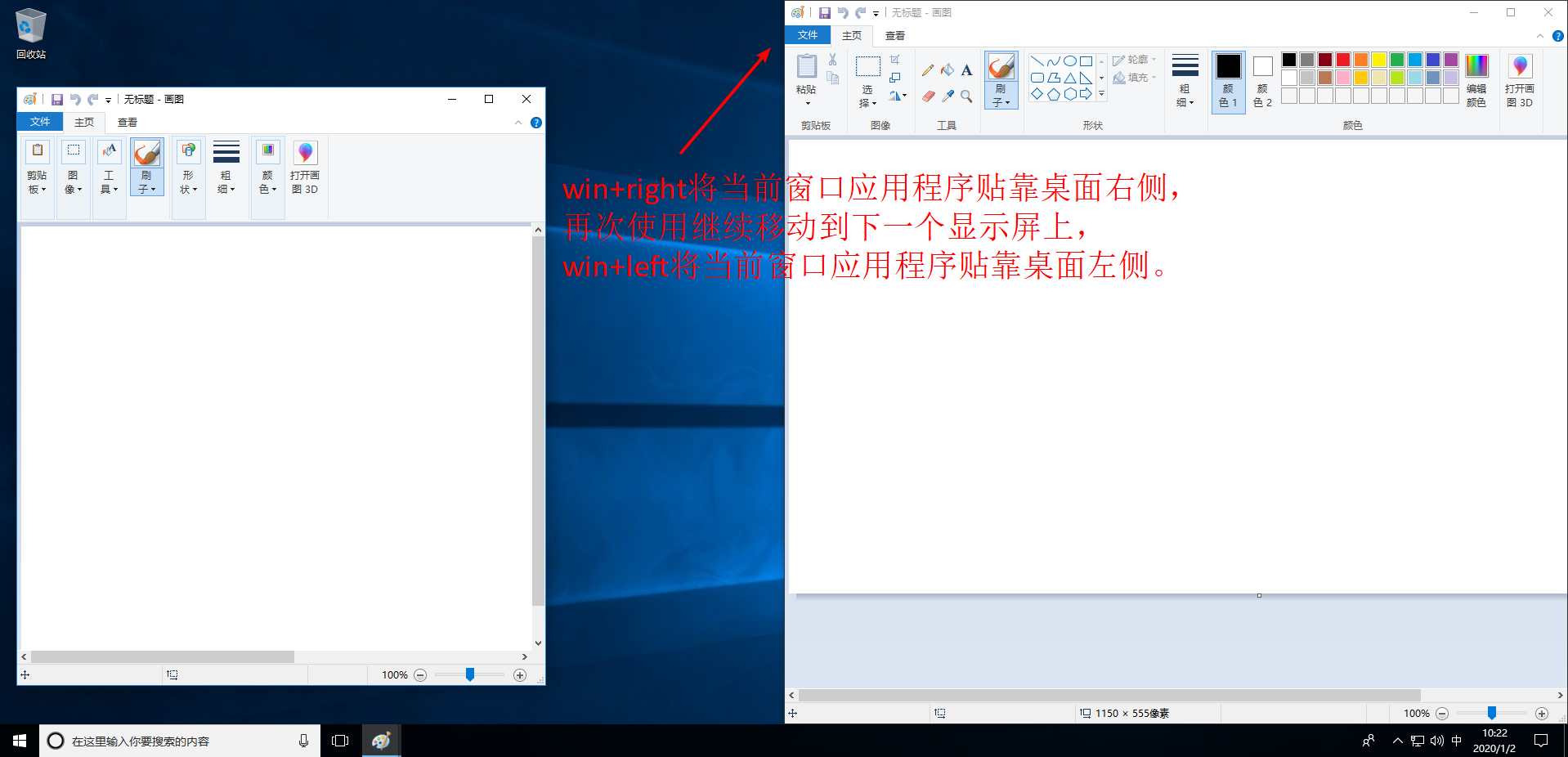Open Task View on taskbar
This screenshot has width=1568, height=757.
tap(340, 741)
